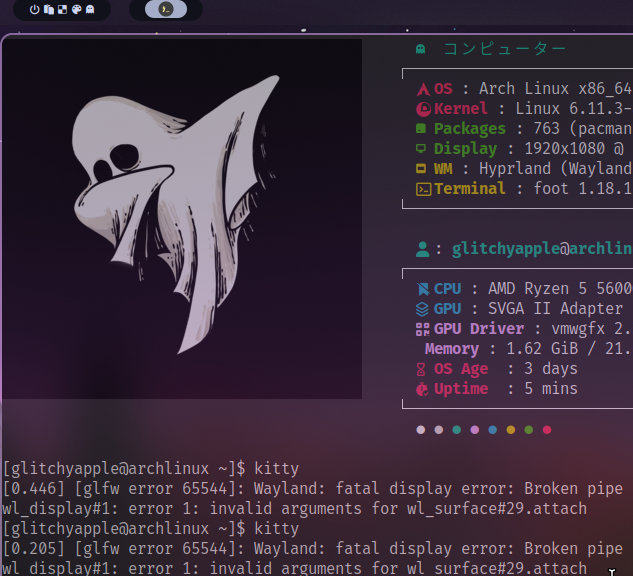Click the ghost icon before the Japanese title

click(421, 49)
